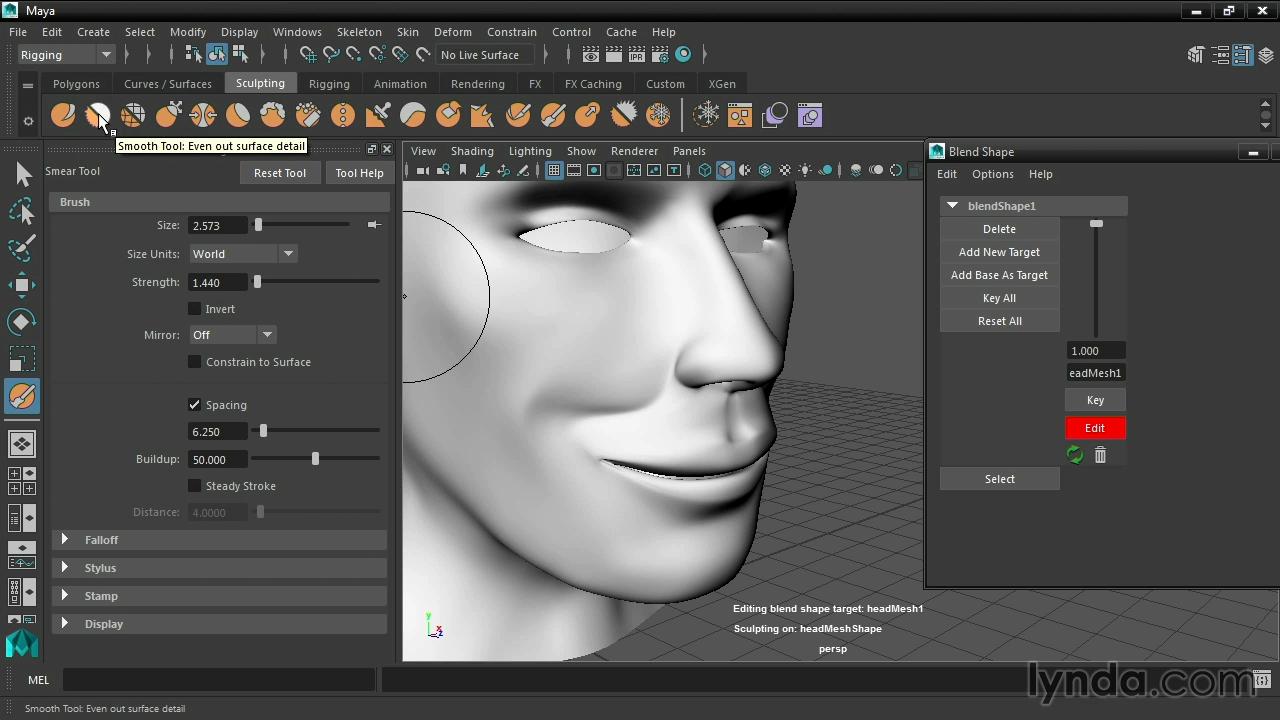Choose the Paint Selection tool in the toolbox
Image resolution: width=1280 pixels, height=720 pixels.
click(x=22, y=248)
